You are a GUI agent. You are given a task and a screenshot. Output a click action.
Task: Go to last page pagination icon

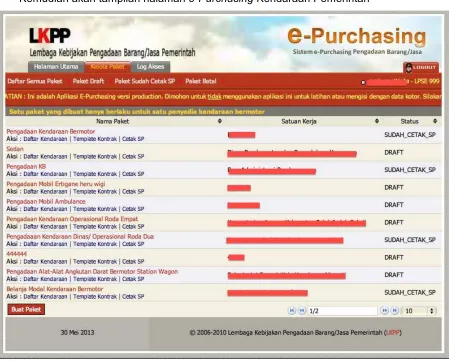click(395, 311)
